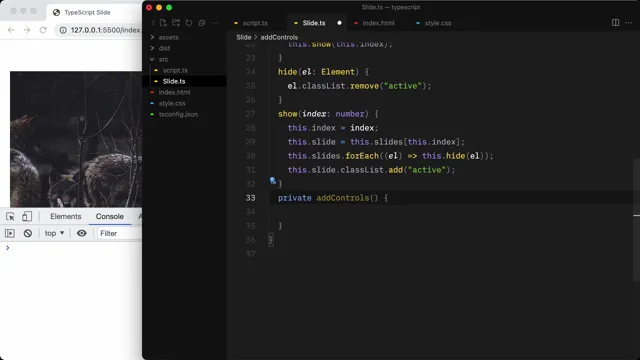Click 'remove' on line 25

click(x=364, y=86)
